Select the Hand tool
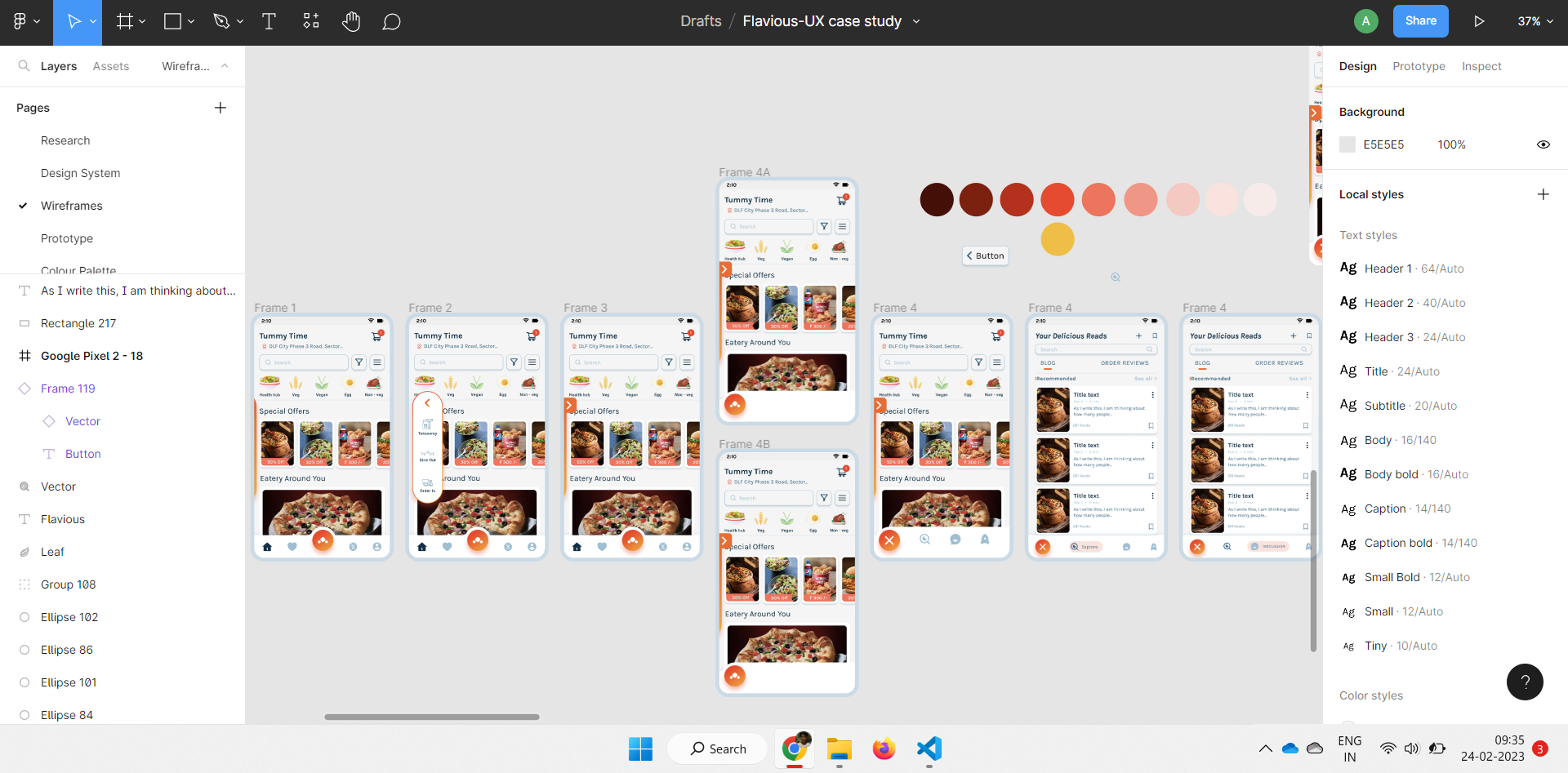The height and width of the screenshot is (773, 1568). tap(351, 22)
